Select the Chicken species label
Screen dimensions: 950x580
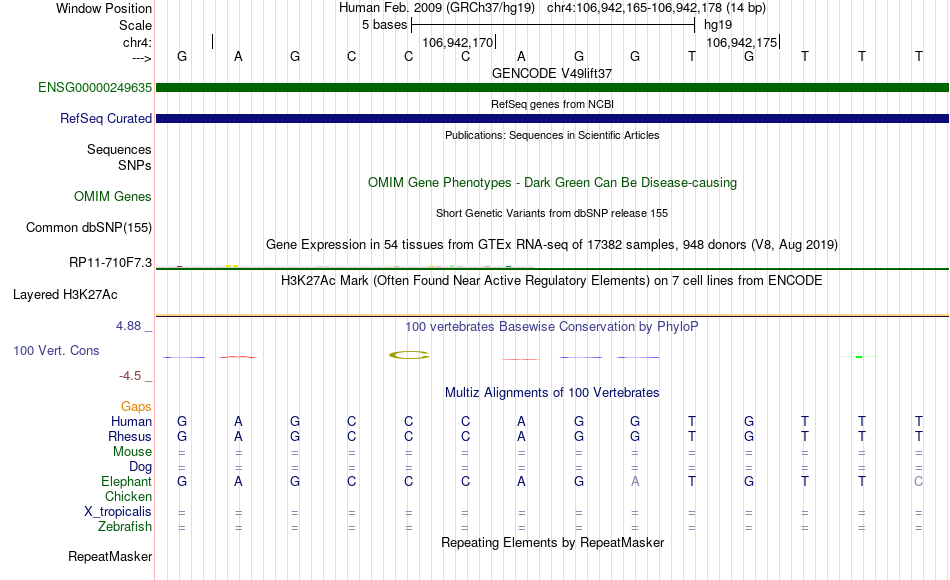128,496
